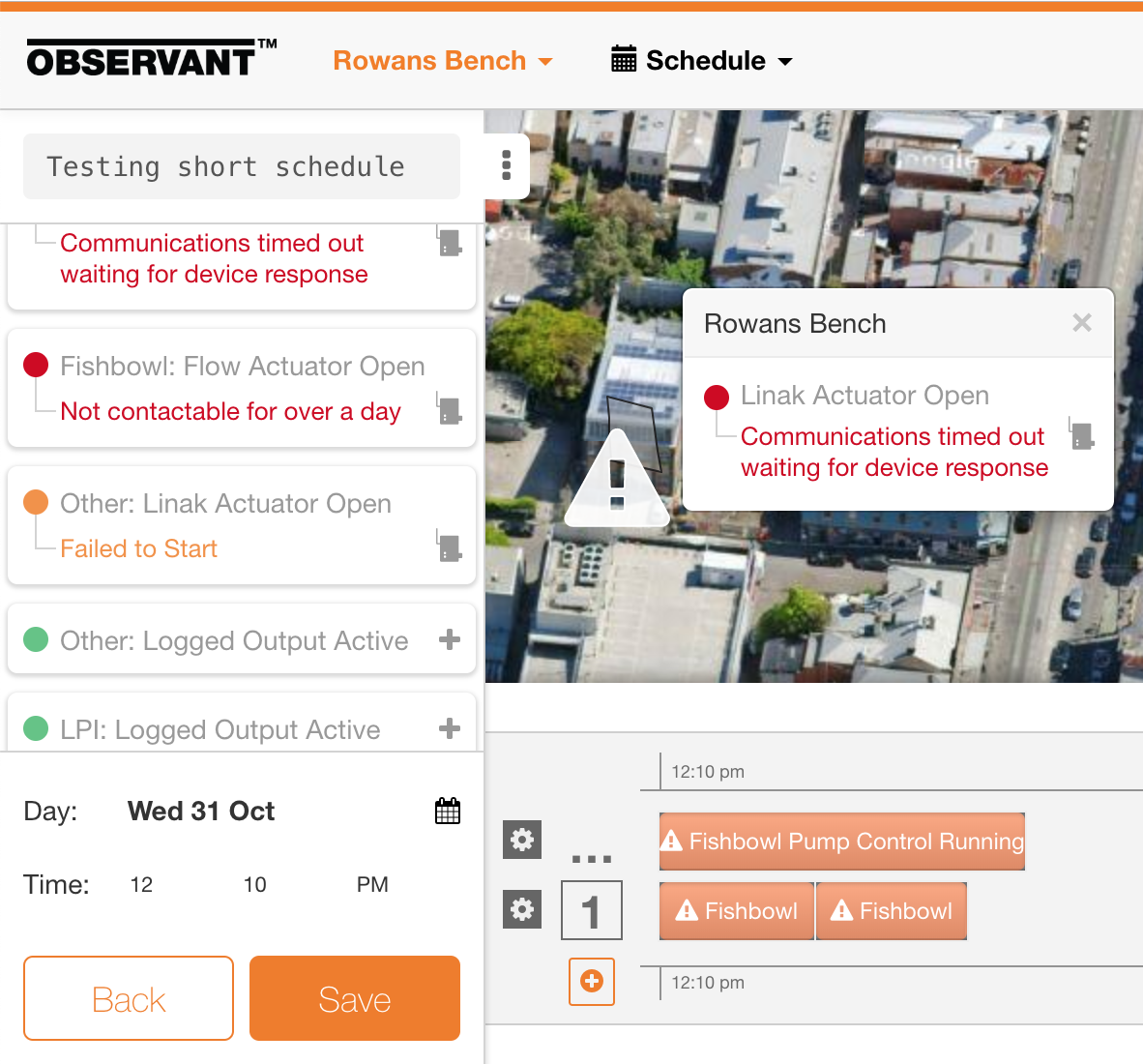Click the gear icon beside the step 1 row
Viewport: 1143px width, 1064px height.
click(x=522, y=909)
